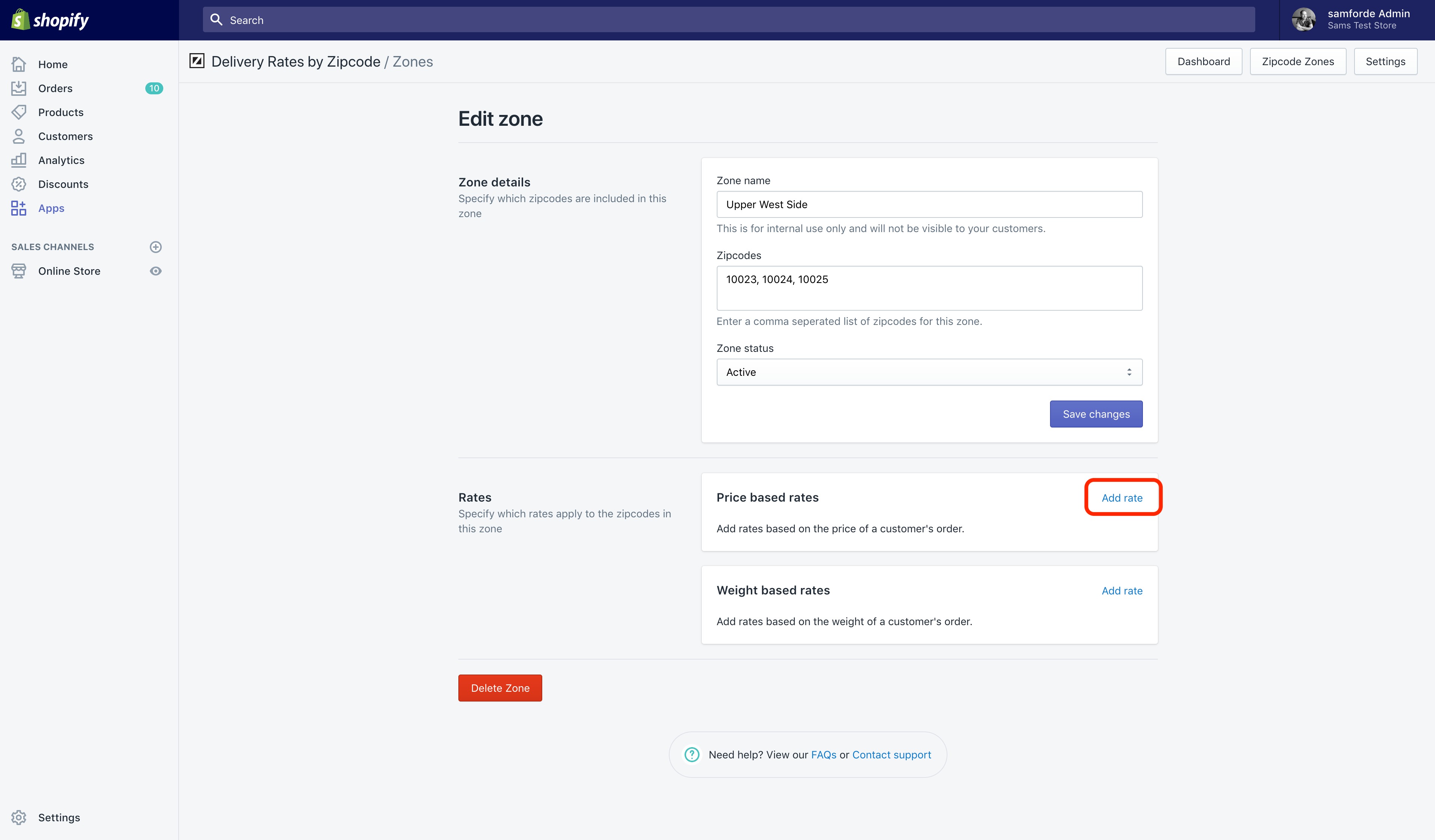This screenshot has width=1435, height=840.
Task: Click the Products tag icon
Action: click(x=19, y=112)
